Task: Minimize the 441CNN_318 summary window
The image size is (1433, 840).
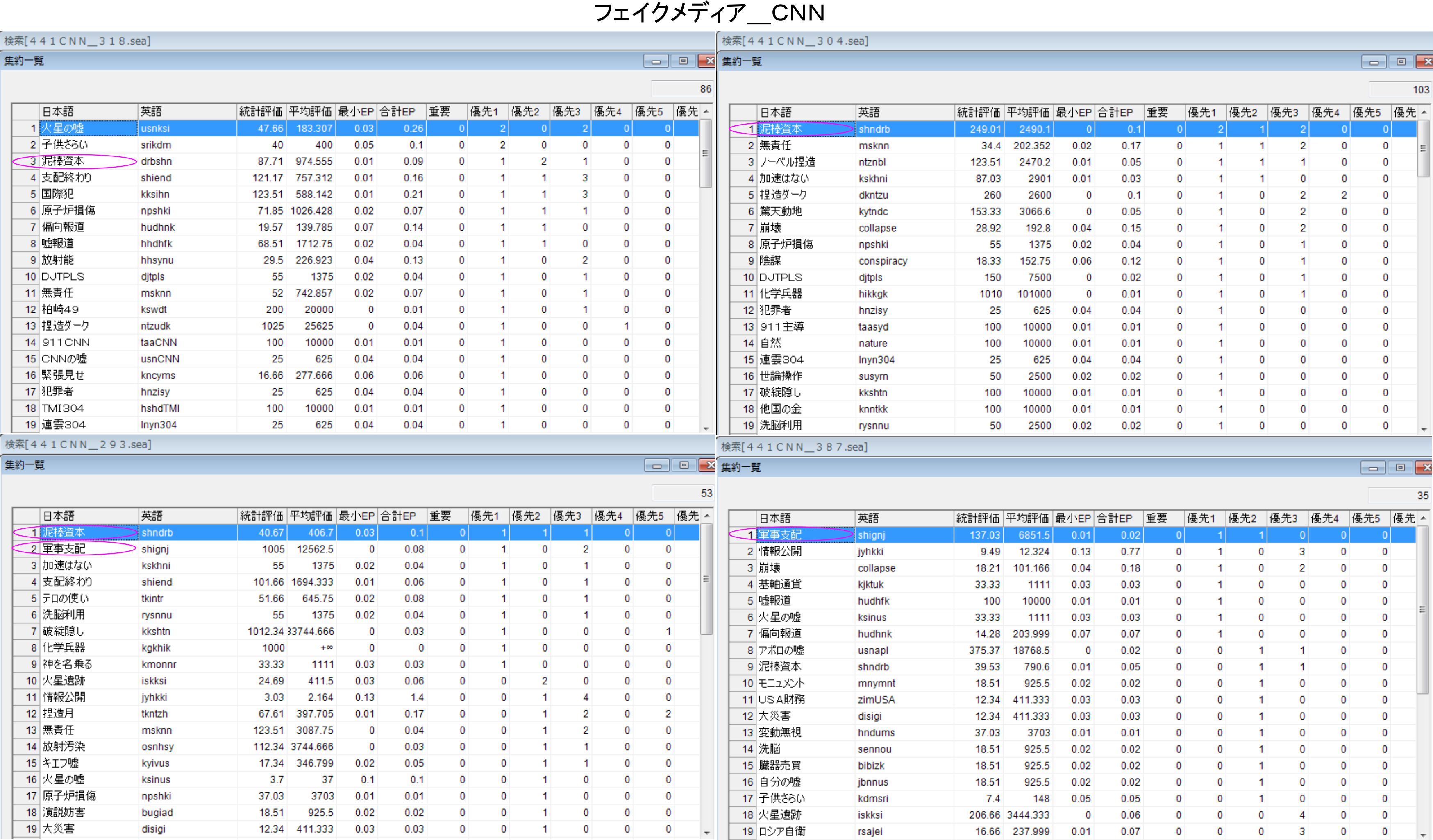Action: [x=656, y=61]
